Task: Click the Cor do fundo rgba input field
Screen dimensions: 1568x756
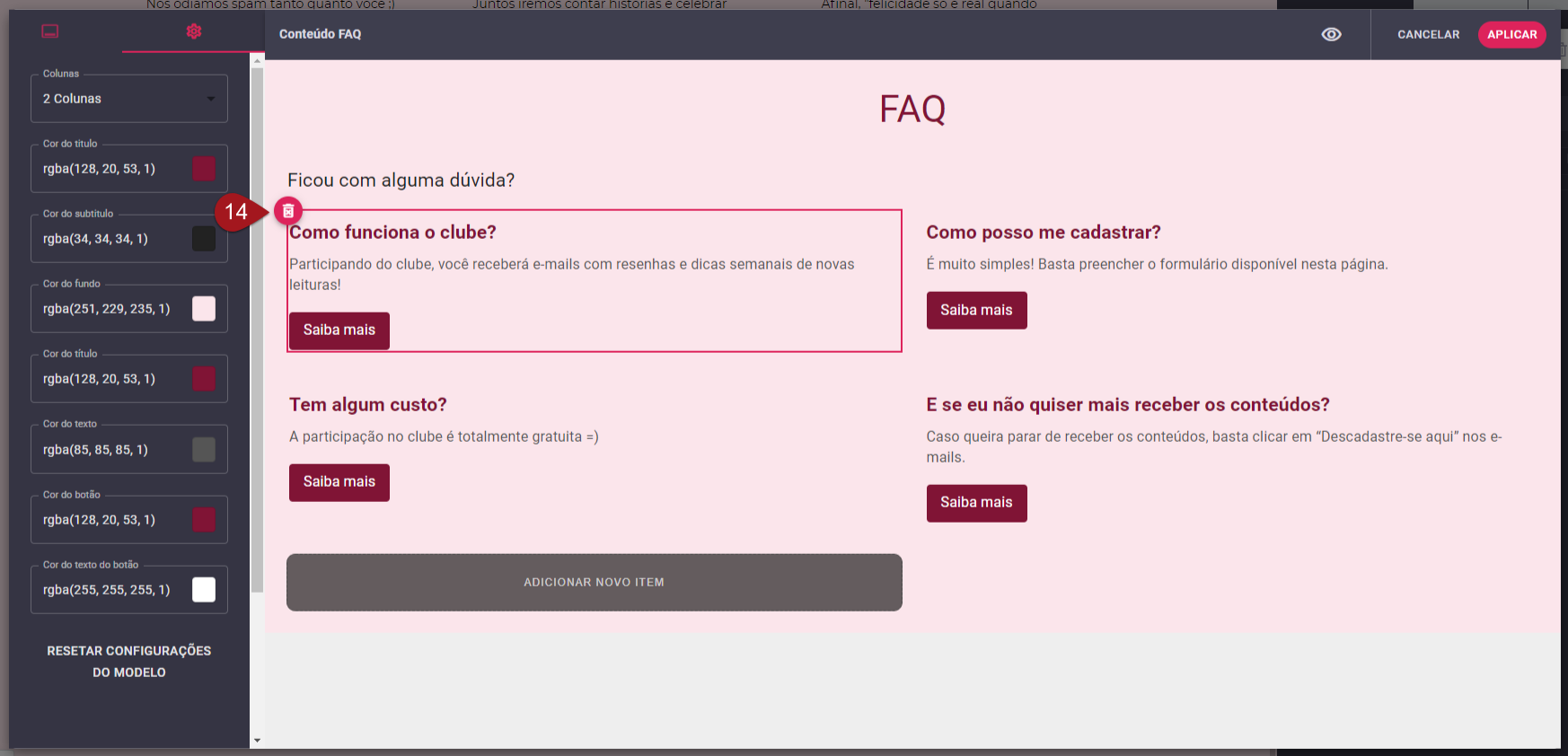Action: coord(108,309)
